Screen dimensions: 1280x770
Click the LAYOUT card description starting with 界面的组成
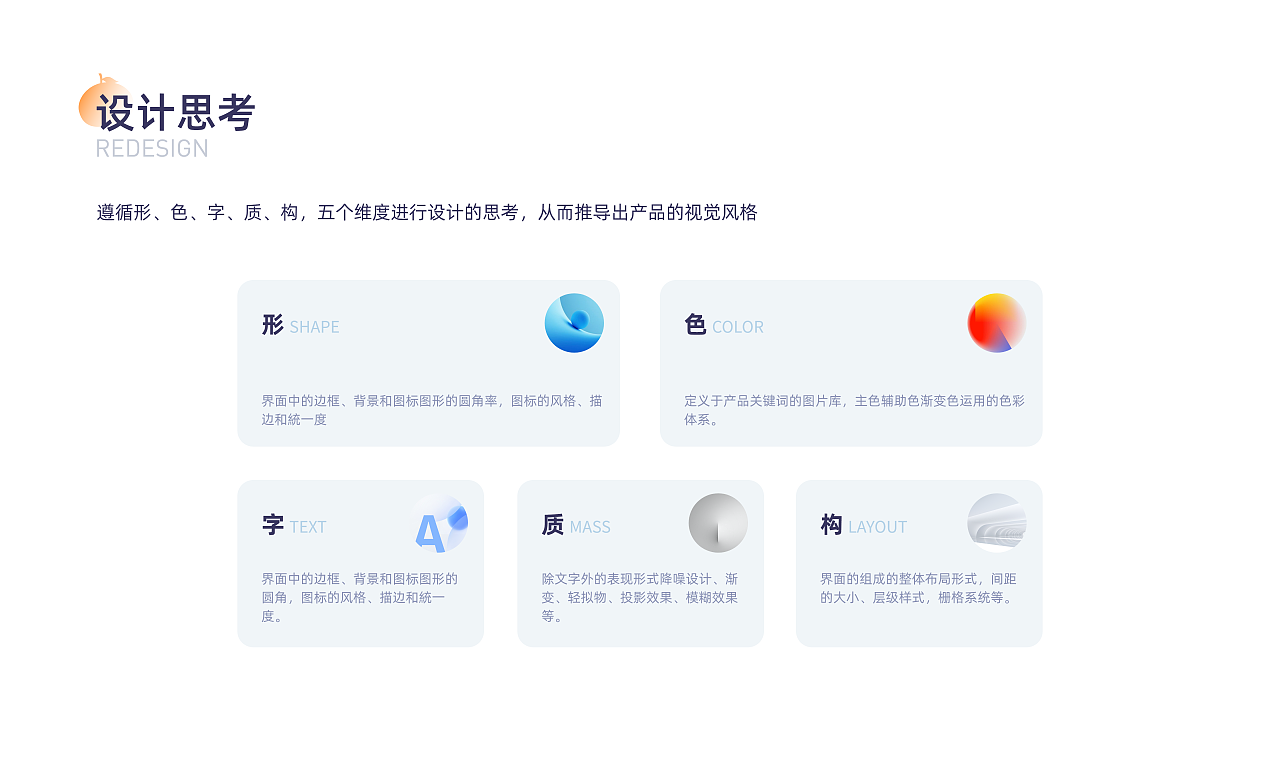click(x=917, y=588)
